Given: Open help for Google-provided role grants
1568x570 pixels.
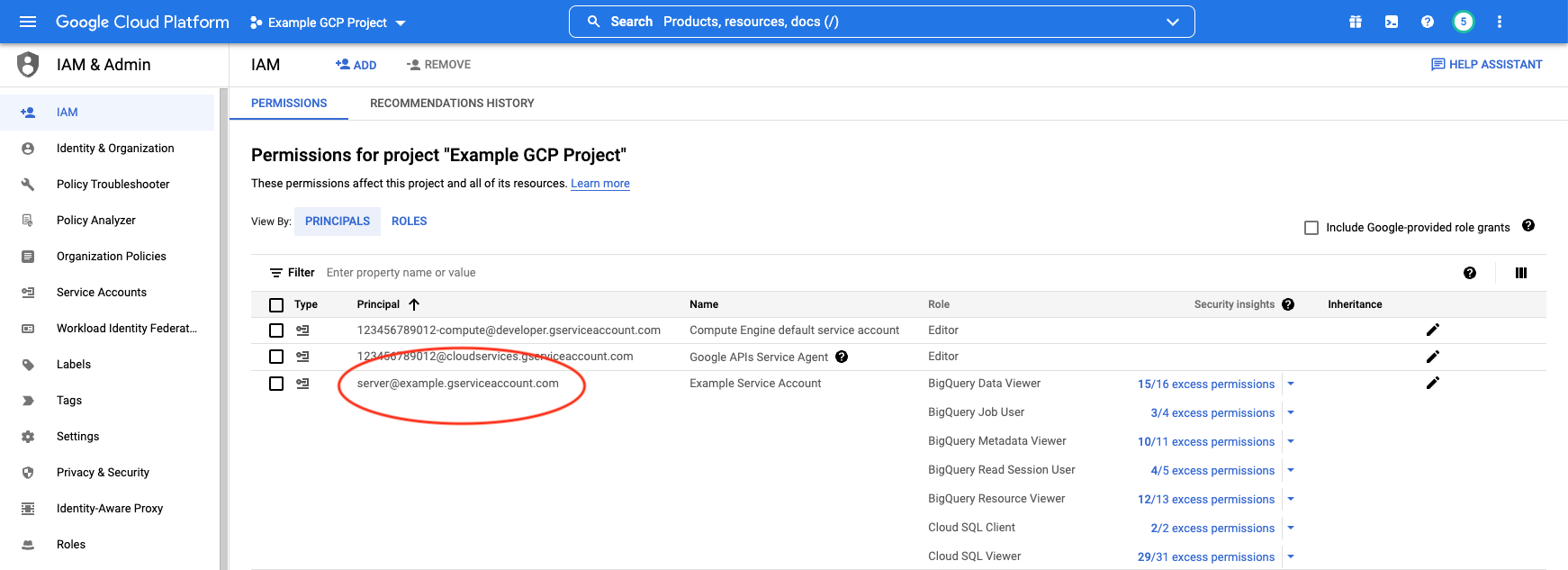Looking at the screenshot, I should (1528, 226).
